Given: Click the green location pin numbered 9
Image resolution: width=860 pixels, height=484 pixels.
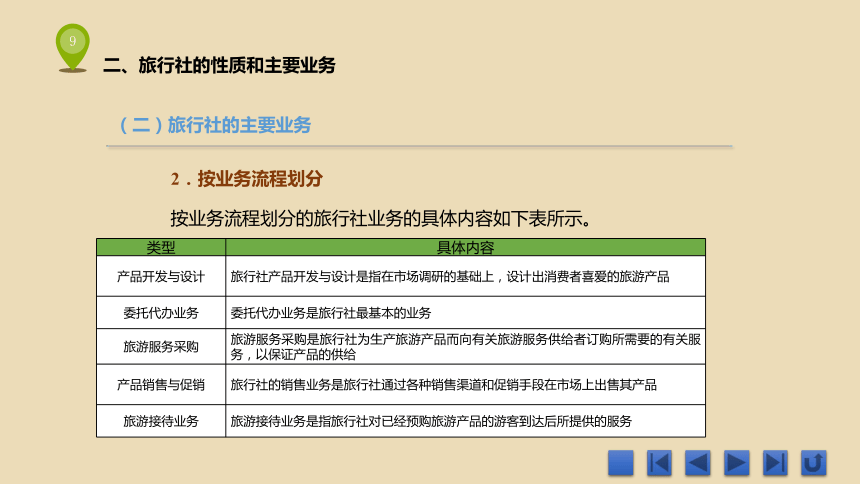Looking at the screenshot, I should (72, 48).
